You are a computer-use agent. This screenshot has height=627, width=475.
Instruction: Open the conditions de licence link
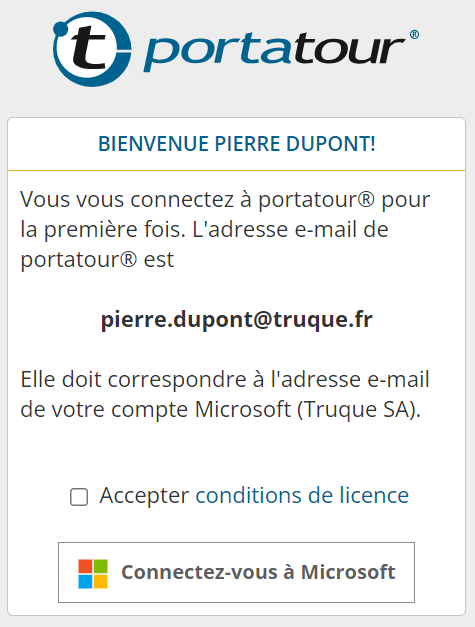[302, 495]
